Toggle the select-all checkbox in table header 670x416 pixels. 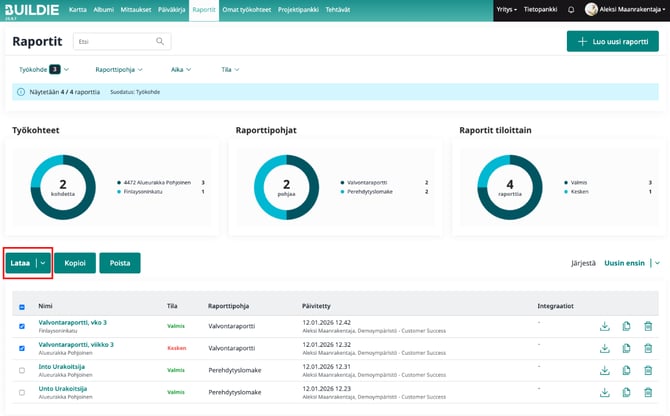coord(22,307)
